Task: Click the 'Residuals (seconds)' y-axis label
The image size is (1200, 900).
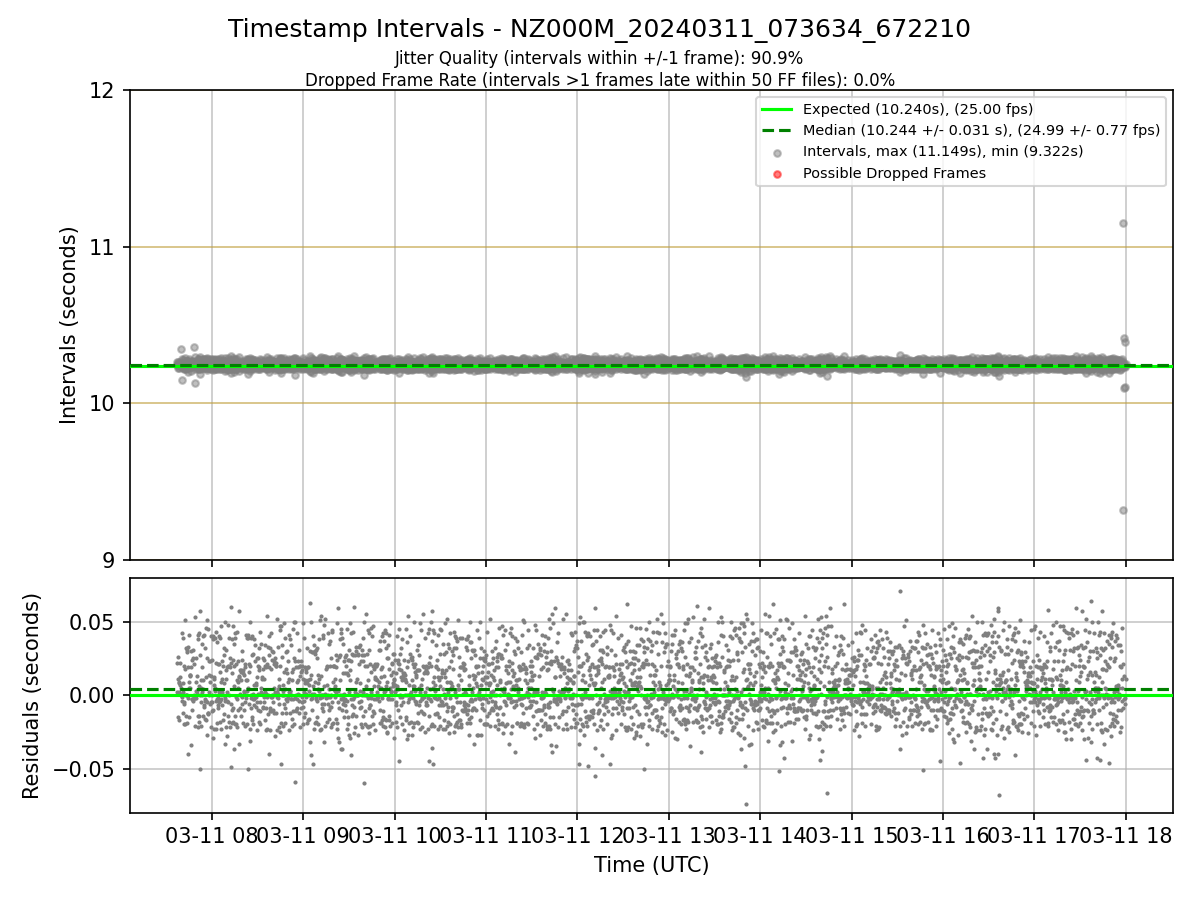Action: coord(32,696)
